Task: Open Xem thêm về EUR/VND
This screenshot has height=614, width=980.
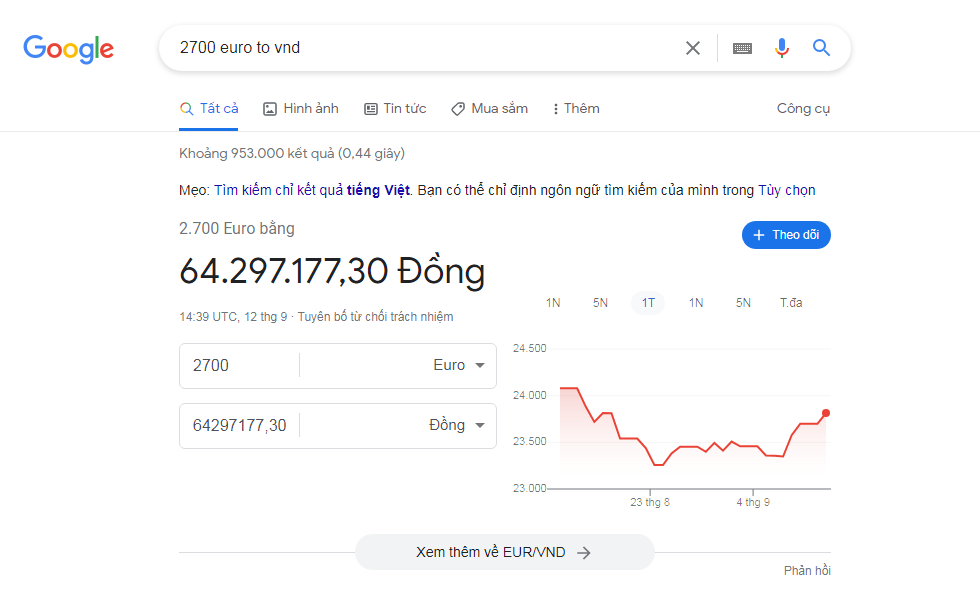Action: [x=504, y=552]
